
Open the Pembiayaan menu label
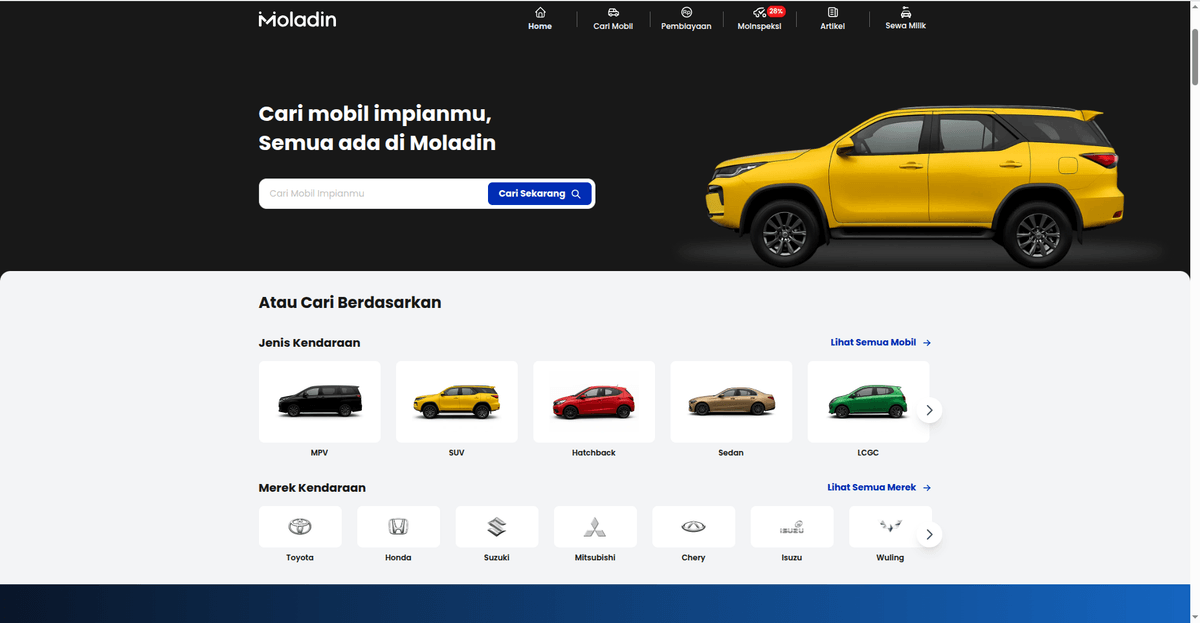coord(686,26)
